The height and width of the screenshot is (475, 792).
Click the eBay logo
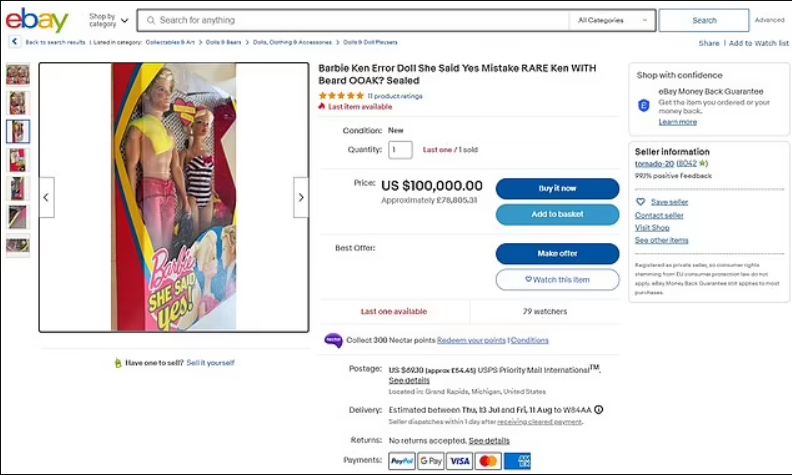point(37,20)
